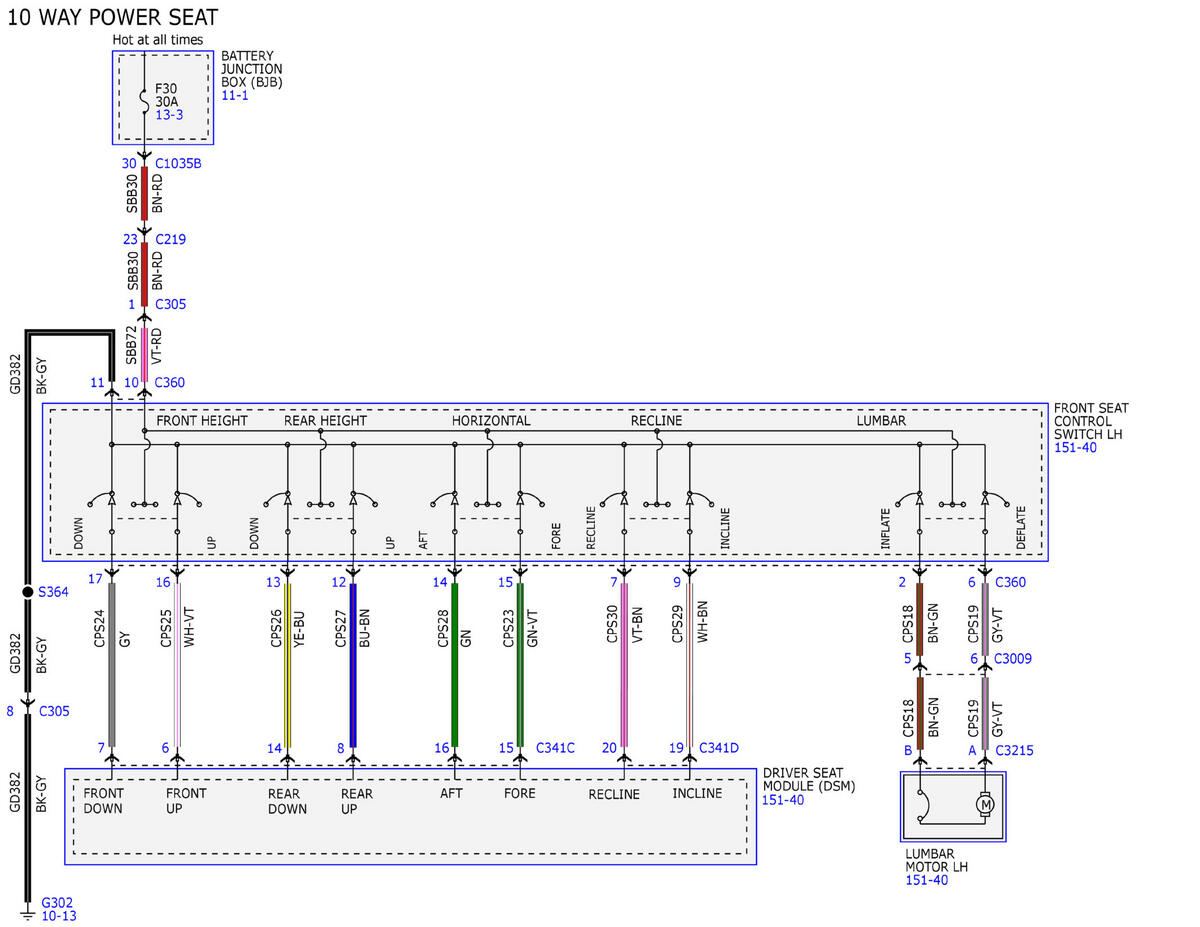Open 151-40 link under Lumbar Motor LH
The width and height of the screenshot is (1200, 927).
coord(926,880)
